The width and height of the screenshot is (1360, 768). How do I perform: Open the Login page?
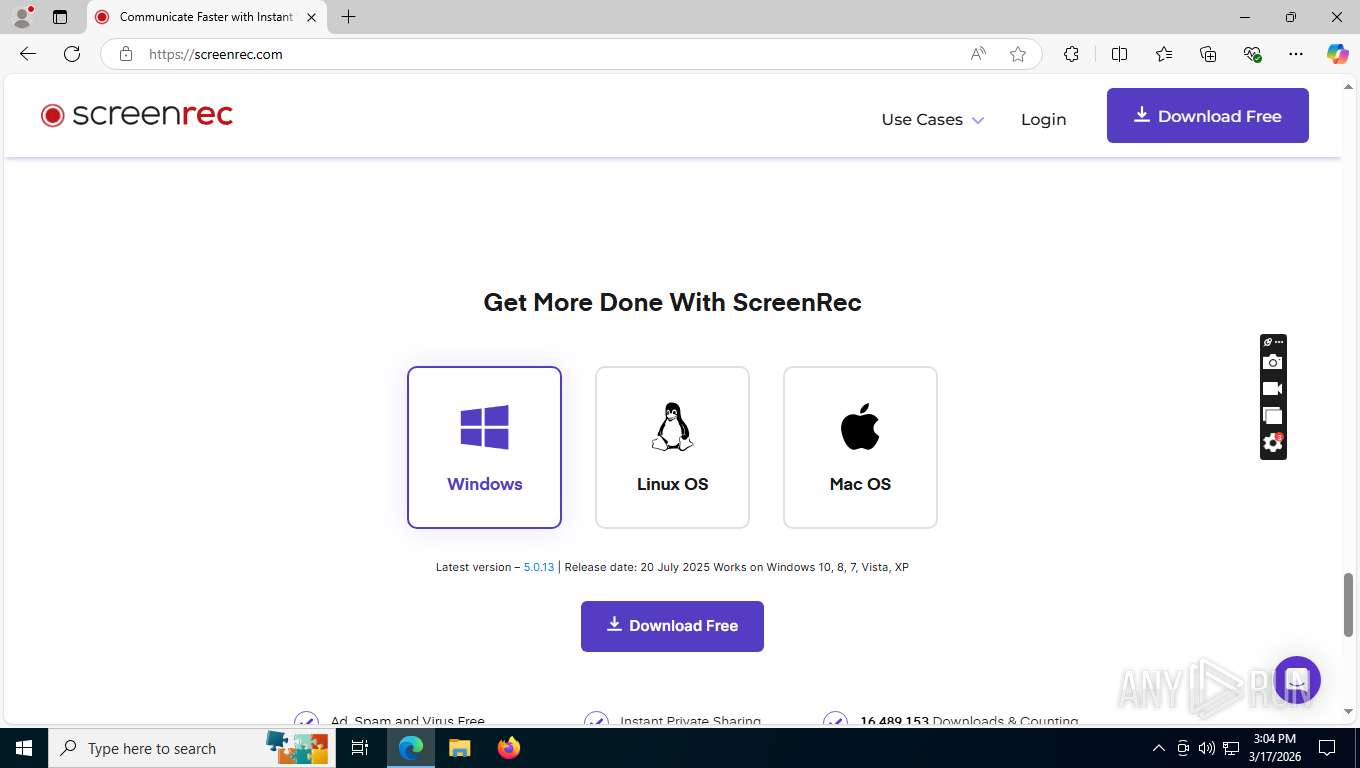1043,119
